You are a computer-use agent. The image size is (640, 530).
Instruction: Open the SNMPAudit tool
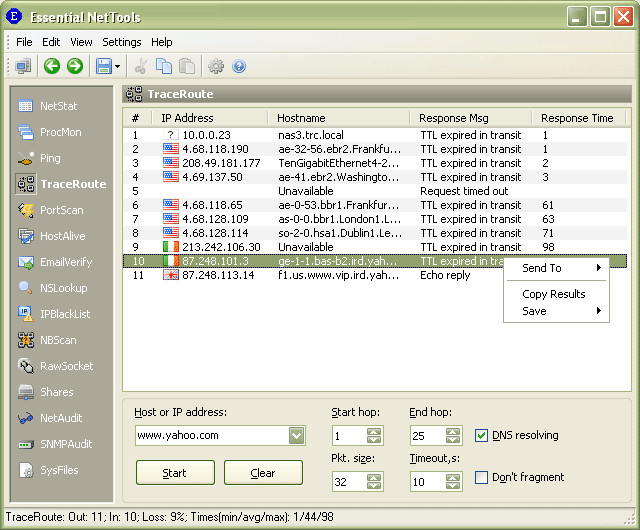[56, 444]
